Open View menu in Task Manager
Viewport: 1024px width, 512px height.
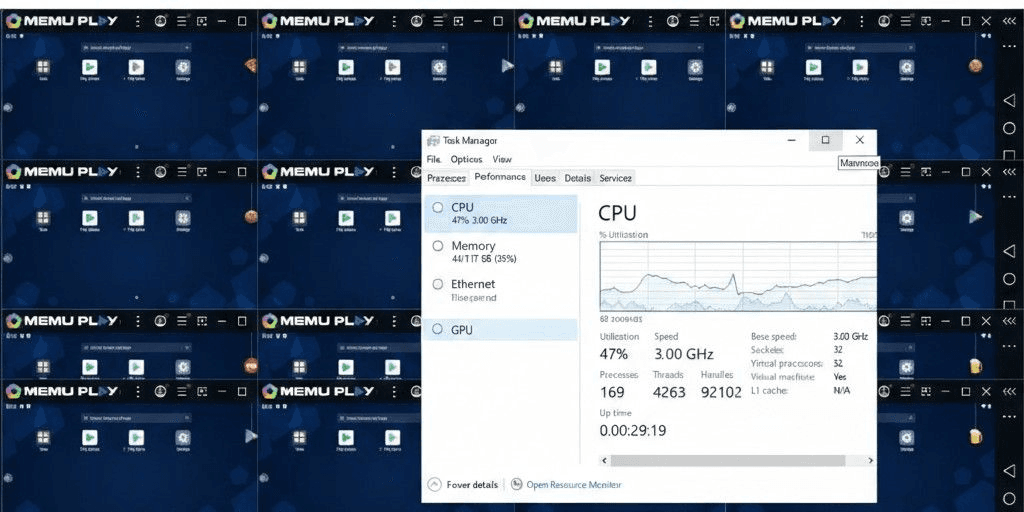pos(502,159)
